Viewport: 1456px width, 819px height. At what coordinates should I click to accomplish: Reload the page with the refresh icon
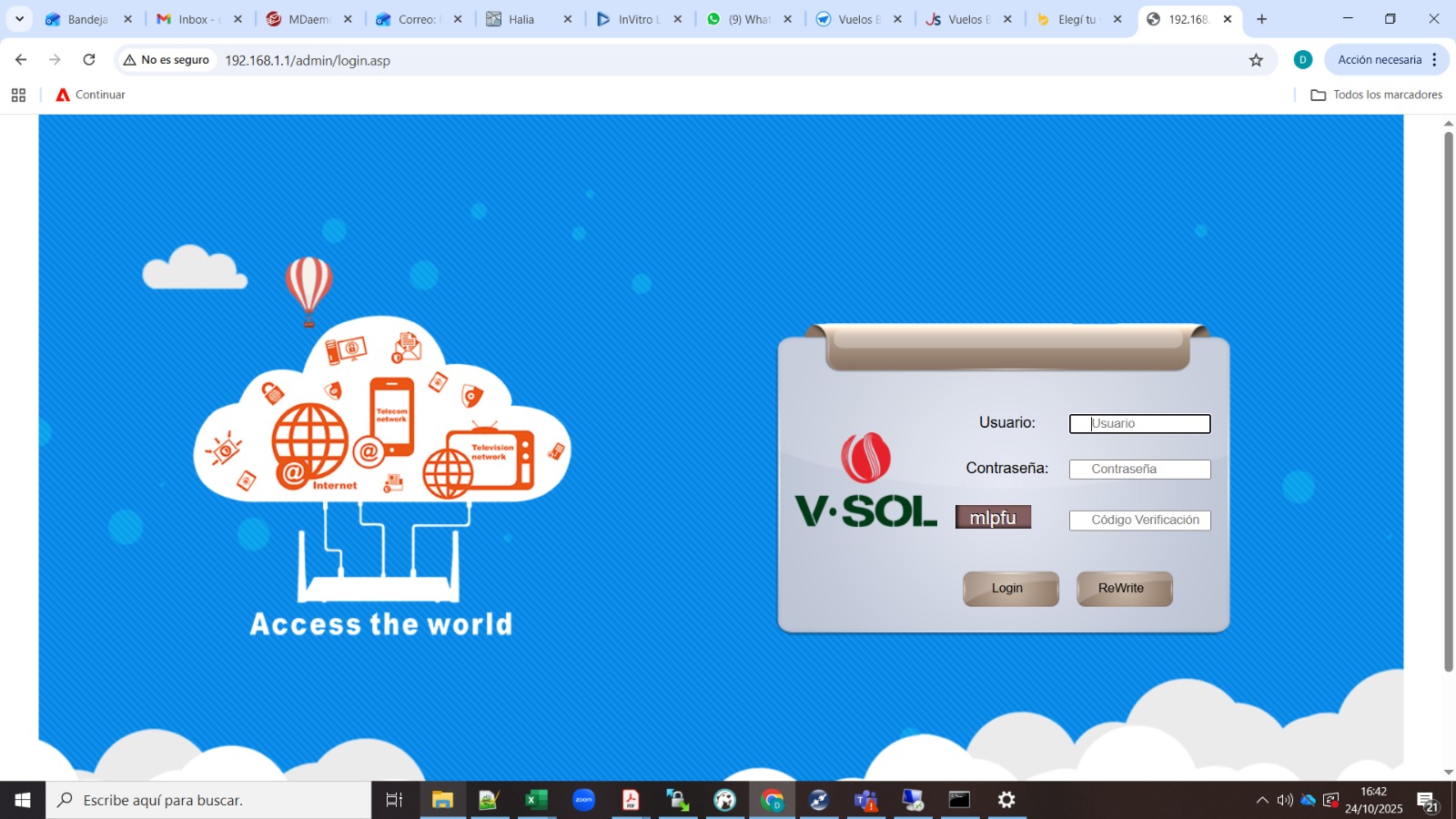coord(89,60)
